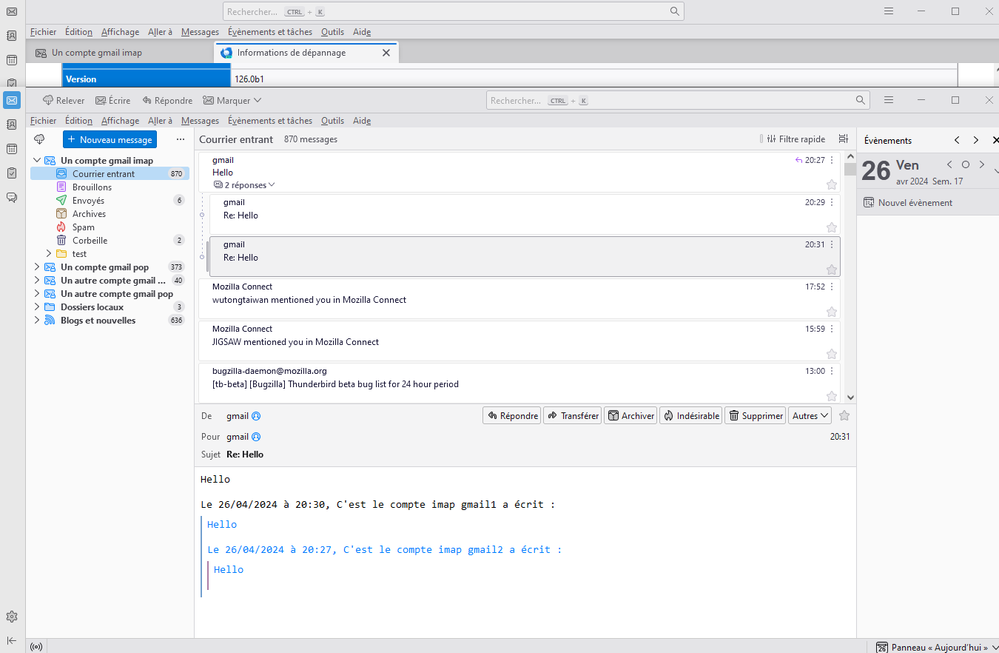
Task: Star the Hello message from gmail at 20:27
Action: coord(831,185)
